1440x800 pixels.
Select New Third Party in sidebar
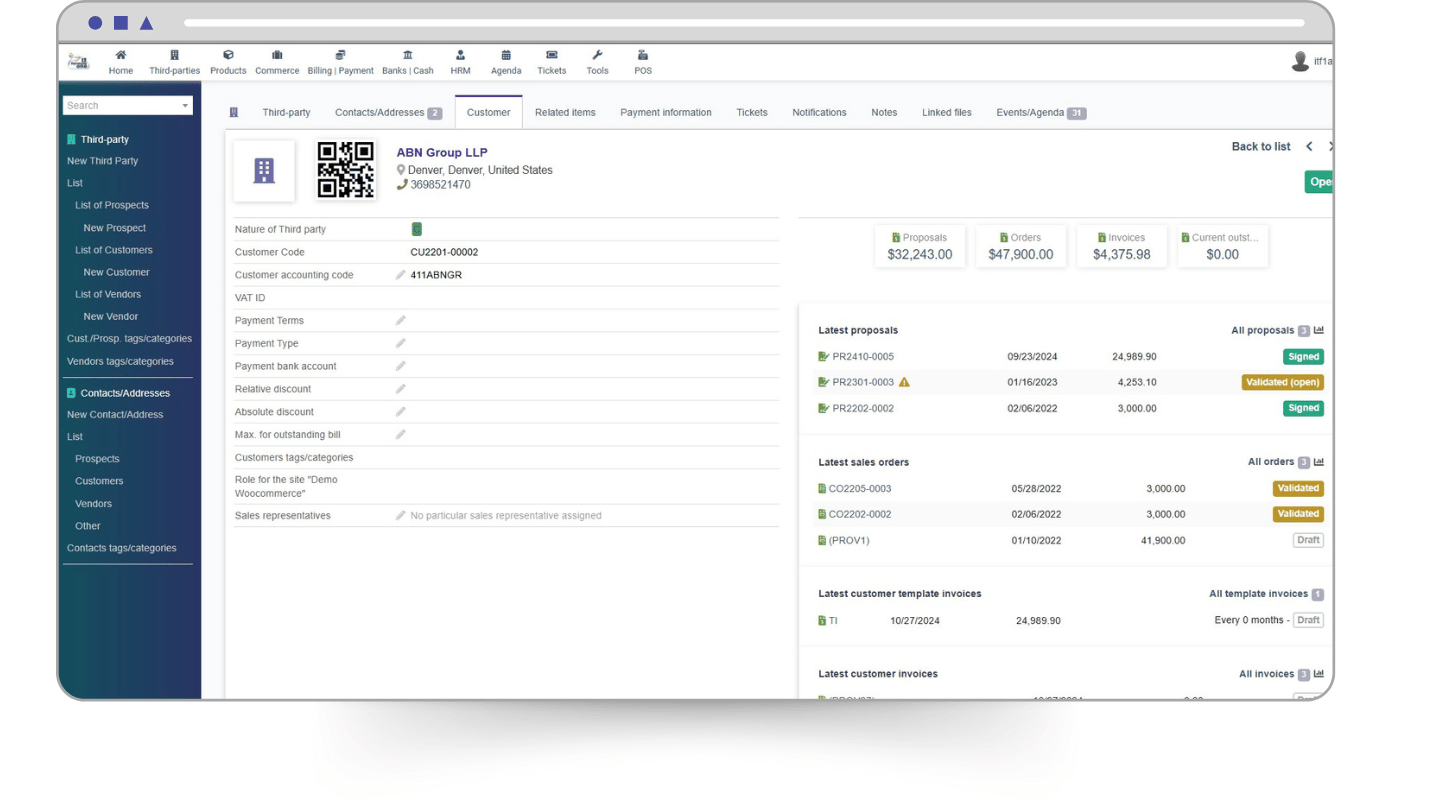pos(102,161)
